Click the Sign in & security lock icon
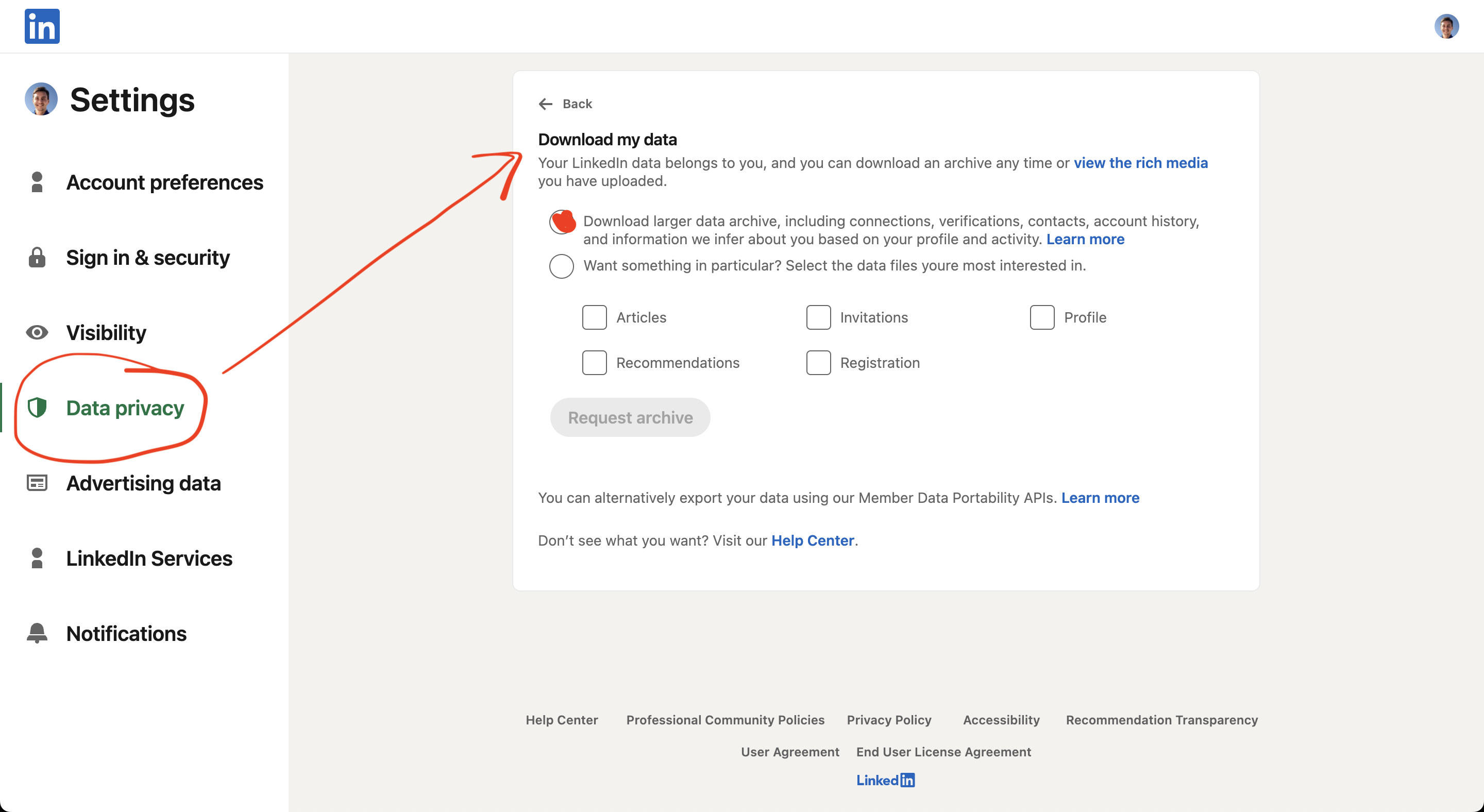This screenshot has width=1484, height=812. click(x=37, y=258)
